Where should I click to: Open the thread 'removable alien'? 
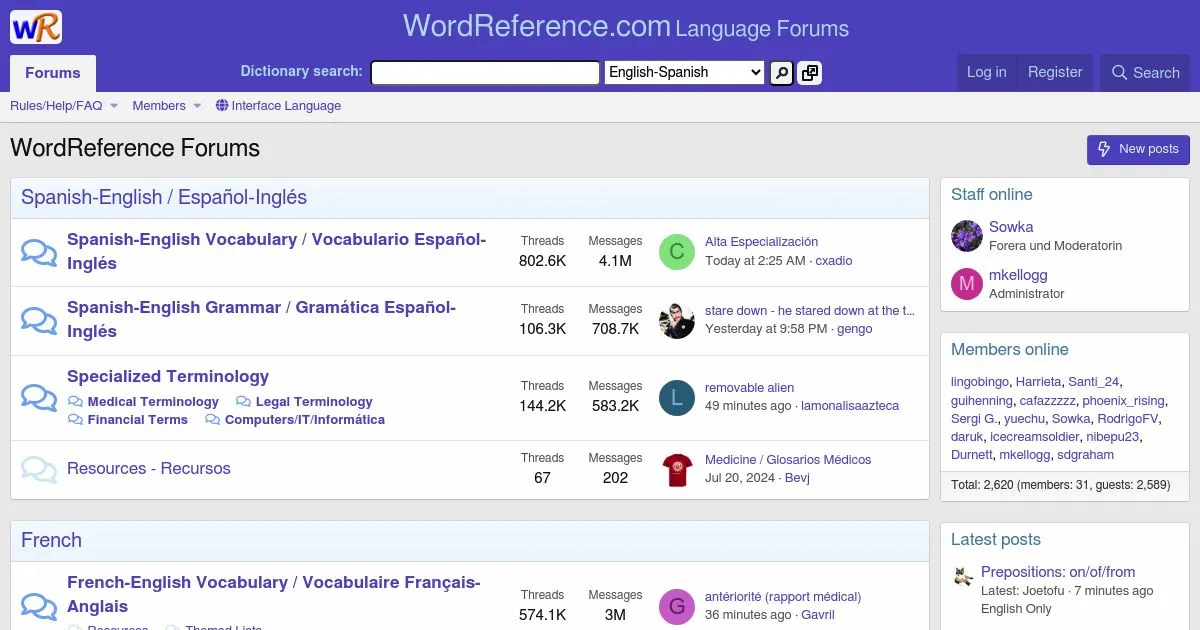(750, 387)
